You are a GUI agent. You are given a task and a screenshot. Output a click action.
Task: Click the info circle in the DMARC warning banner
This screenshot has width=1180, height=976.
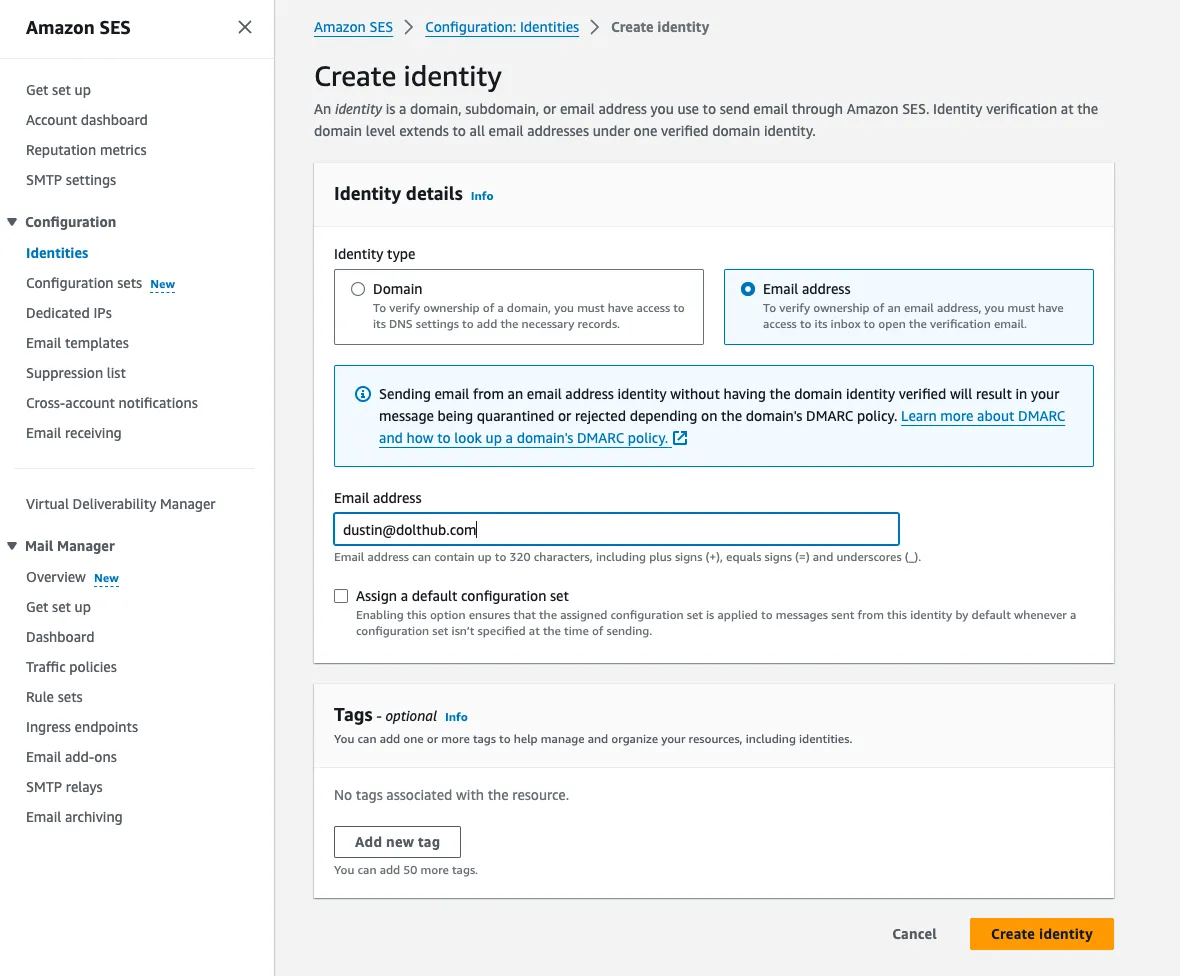(x=361, y=393)
